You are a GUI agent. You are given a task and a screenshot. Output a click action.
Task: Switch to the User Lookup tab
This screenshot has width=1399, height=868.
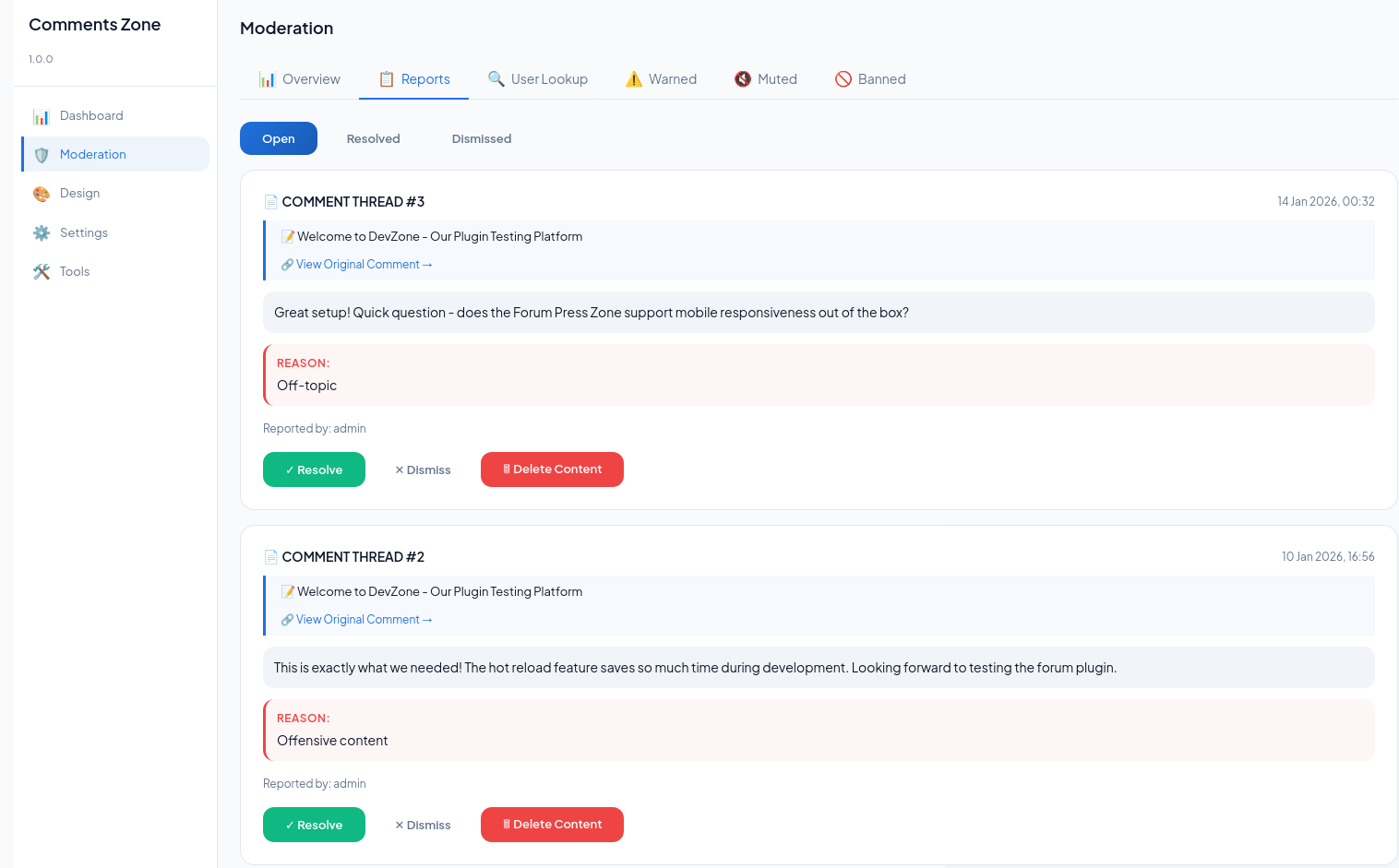coord(537,79)
